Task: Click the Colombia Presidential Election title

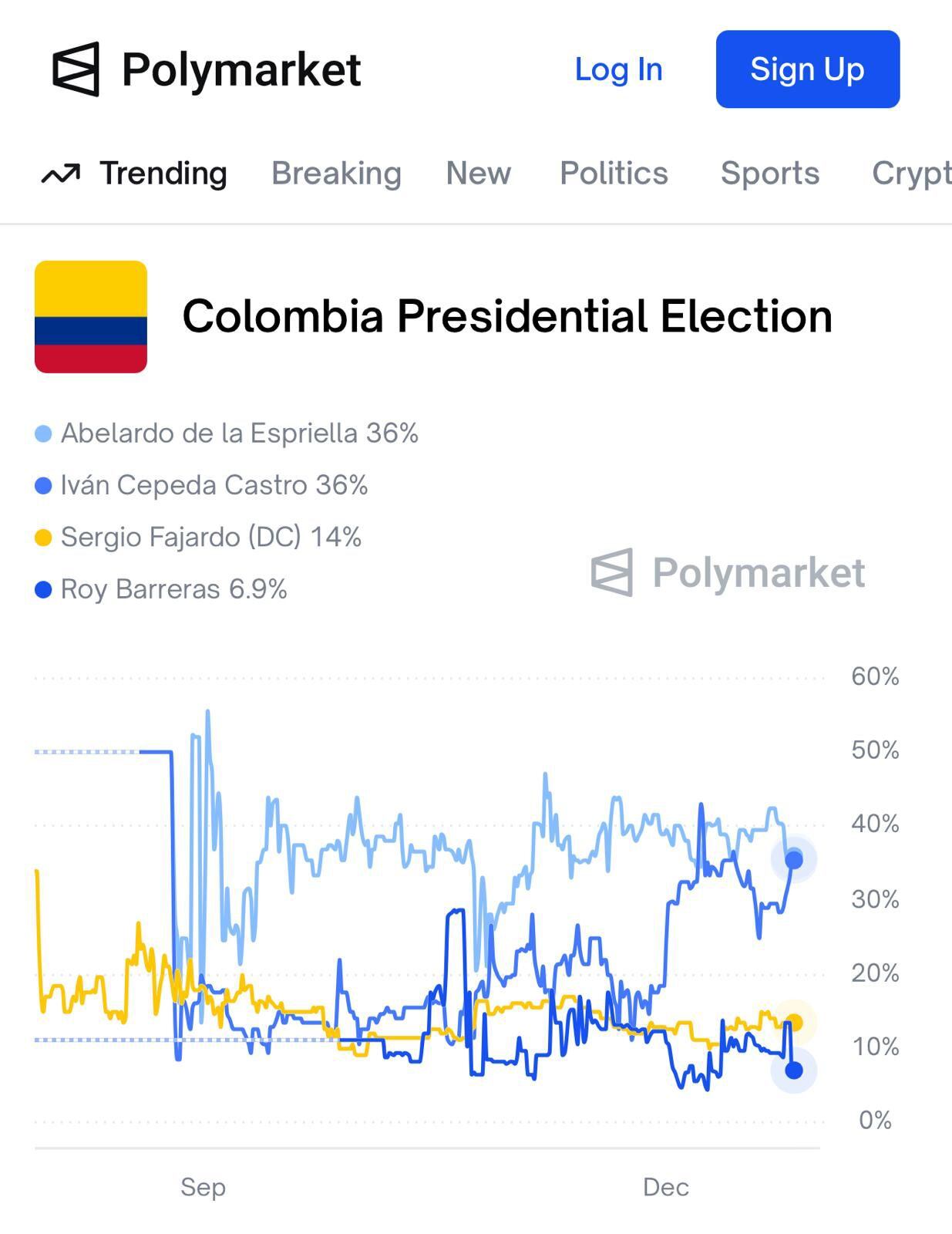Action: click(x=507, y=316)
